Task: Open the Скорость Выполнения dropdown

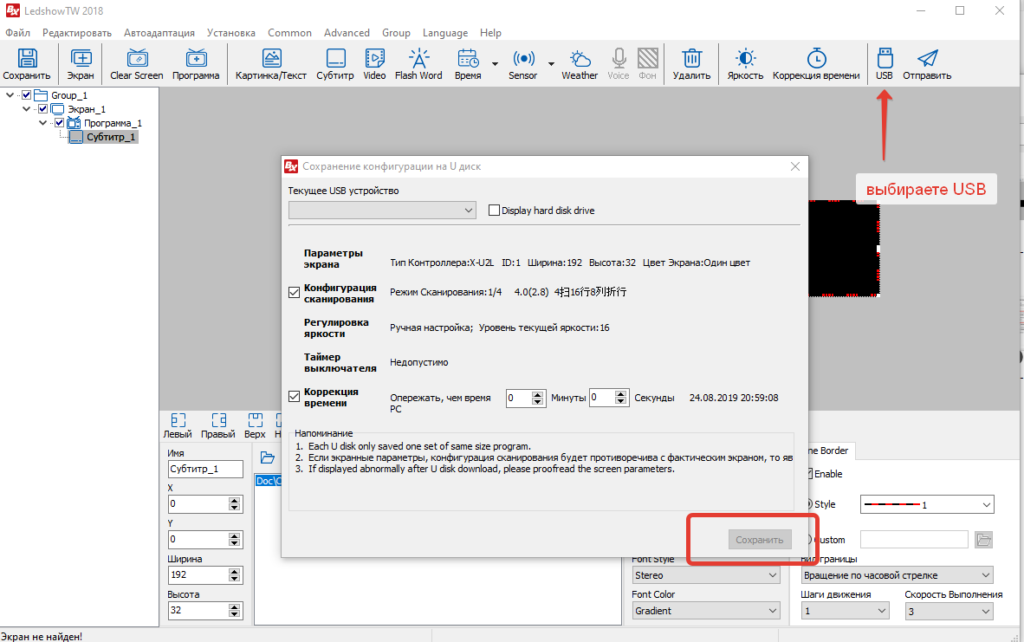Action: [949, 611]
